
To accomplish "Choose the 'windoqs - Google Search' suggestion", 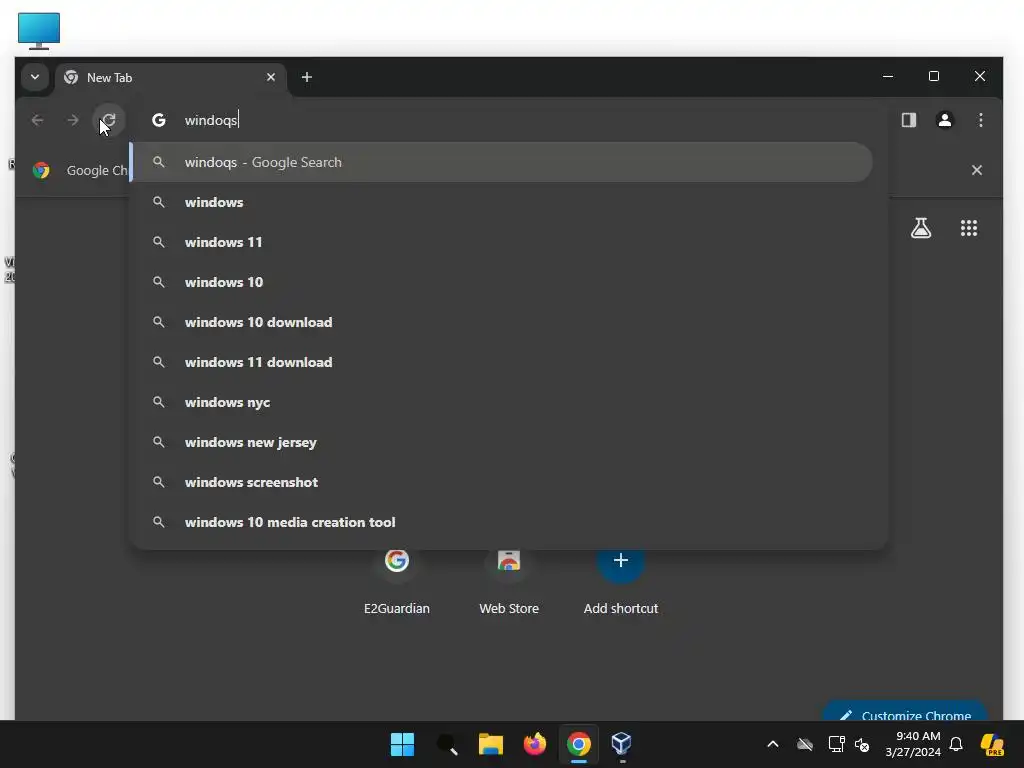I will (x=502, y=162).
